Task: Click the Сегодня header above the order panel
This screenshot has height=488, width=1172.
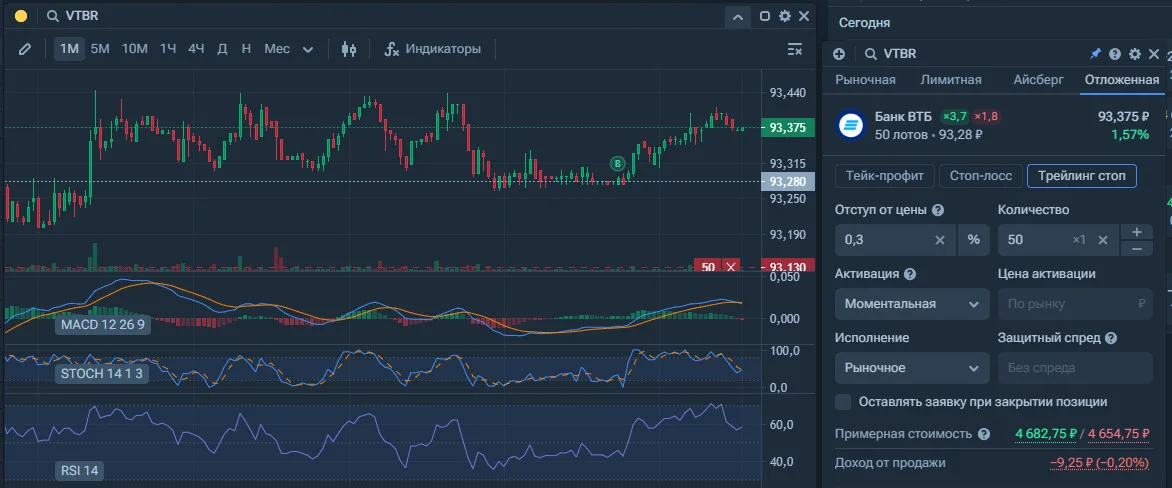Action: (864, 22)
